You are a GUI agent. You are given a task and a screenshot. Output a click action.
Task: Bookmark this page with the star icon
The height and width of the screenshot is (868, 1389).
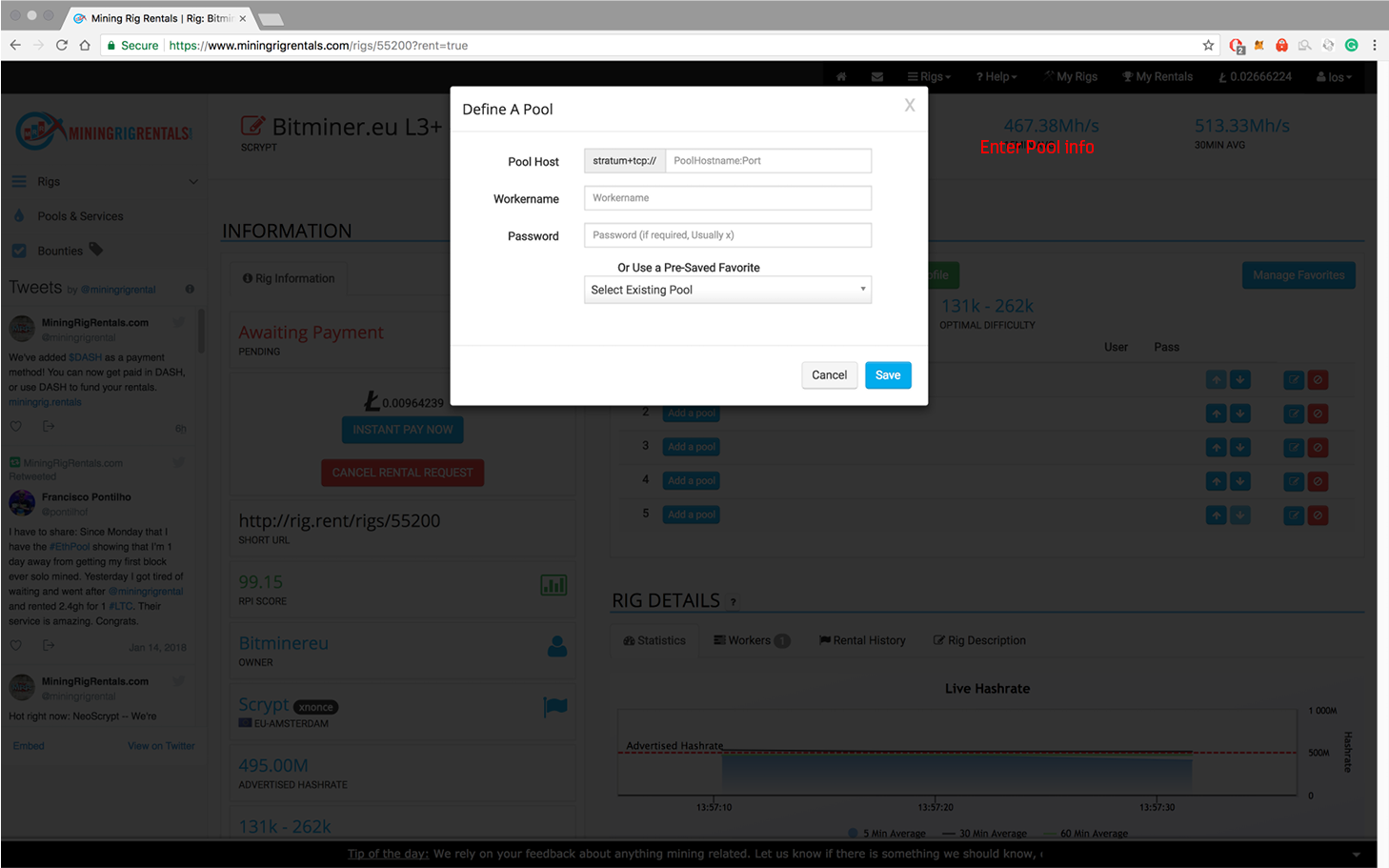pyautogui.click(x=1208, y=45)
